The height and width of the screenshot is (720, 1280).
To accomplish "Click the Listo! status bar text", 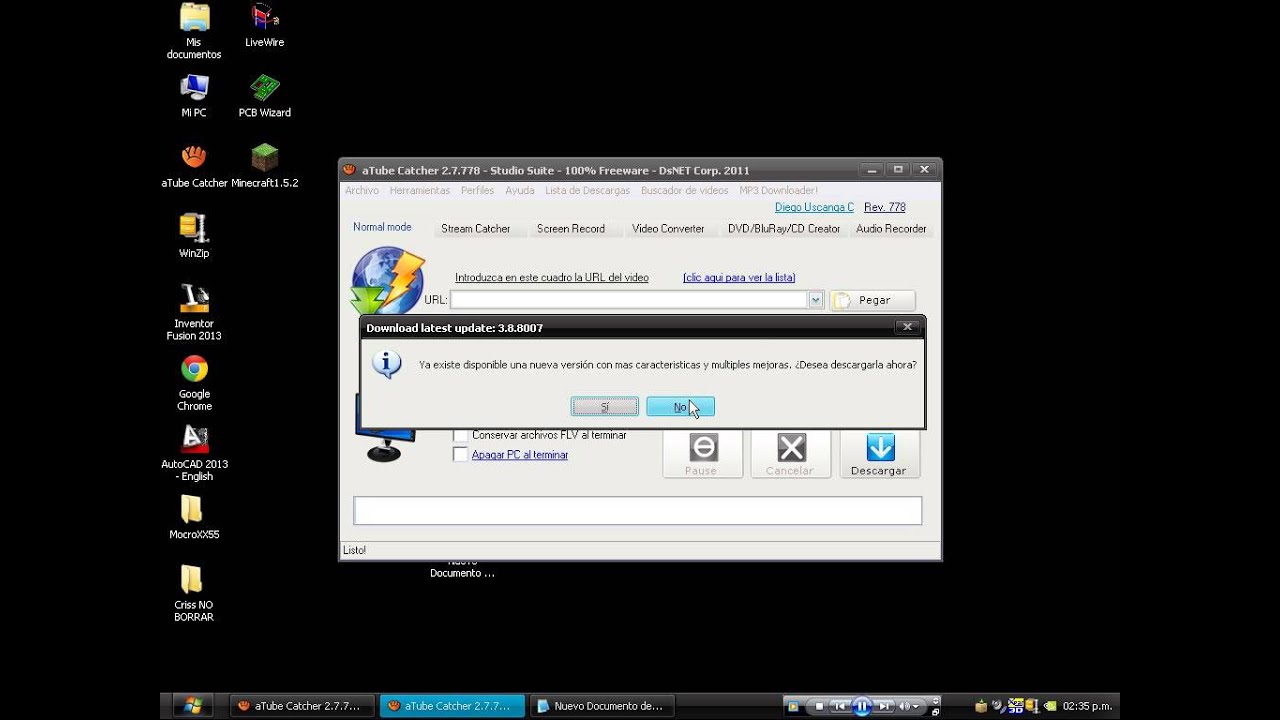I will pyautogui.click(x=355, y=550).
